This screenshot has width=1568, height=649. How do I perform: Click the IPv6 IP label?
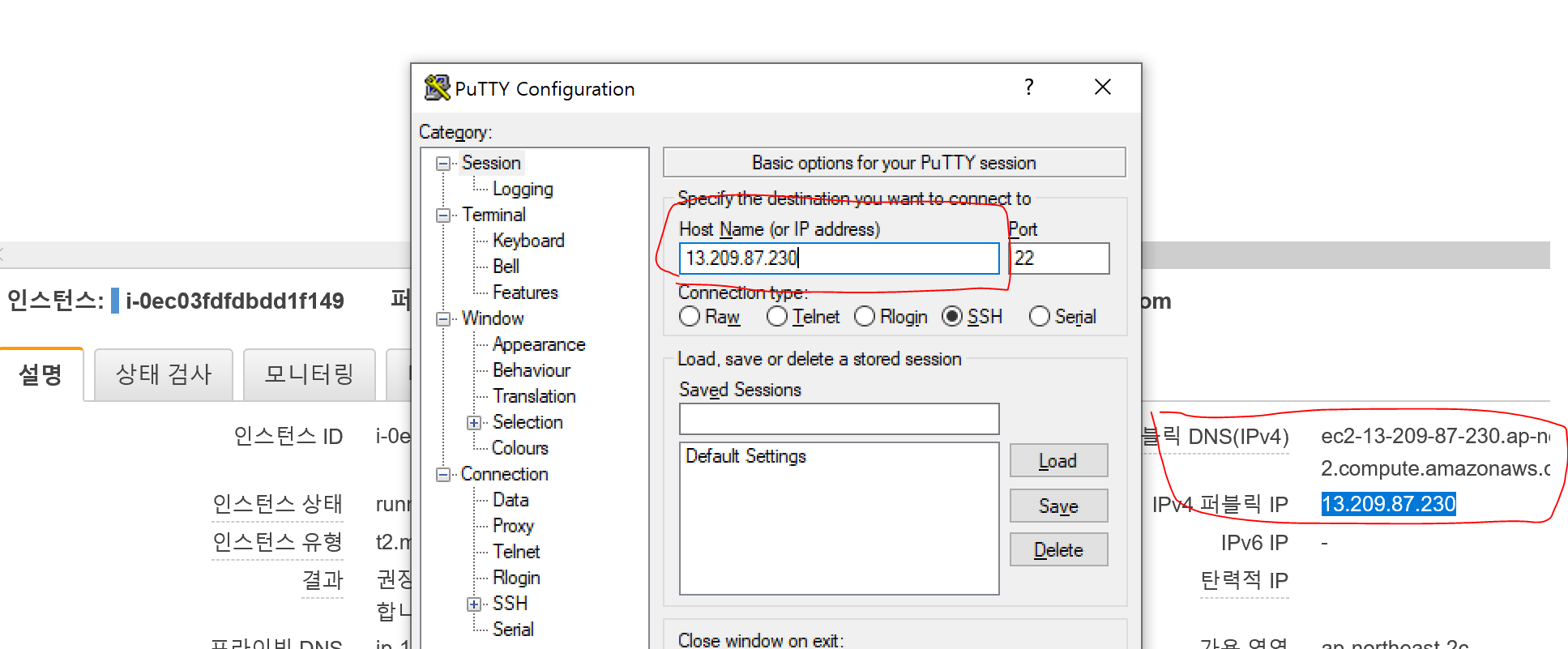point(1254,543)
